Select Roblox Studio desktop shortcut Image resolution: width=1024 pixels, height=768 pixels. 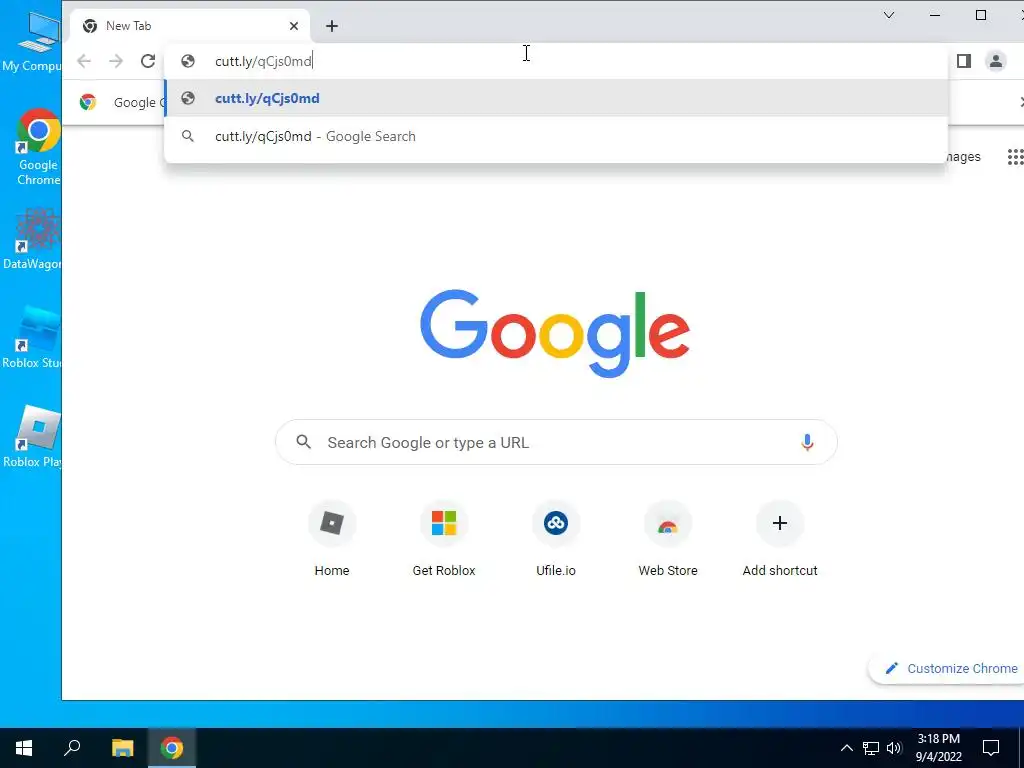point(31,338)
